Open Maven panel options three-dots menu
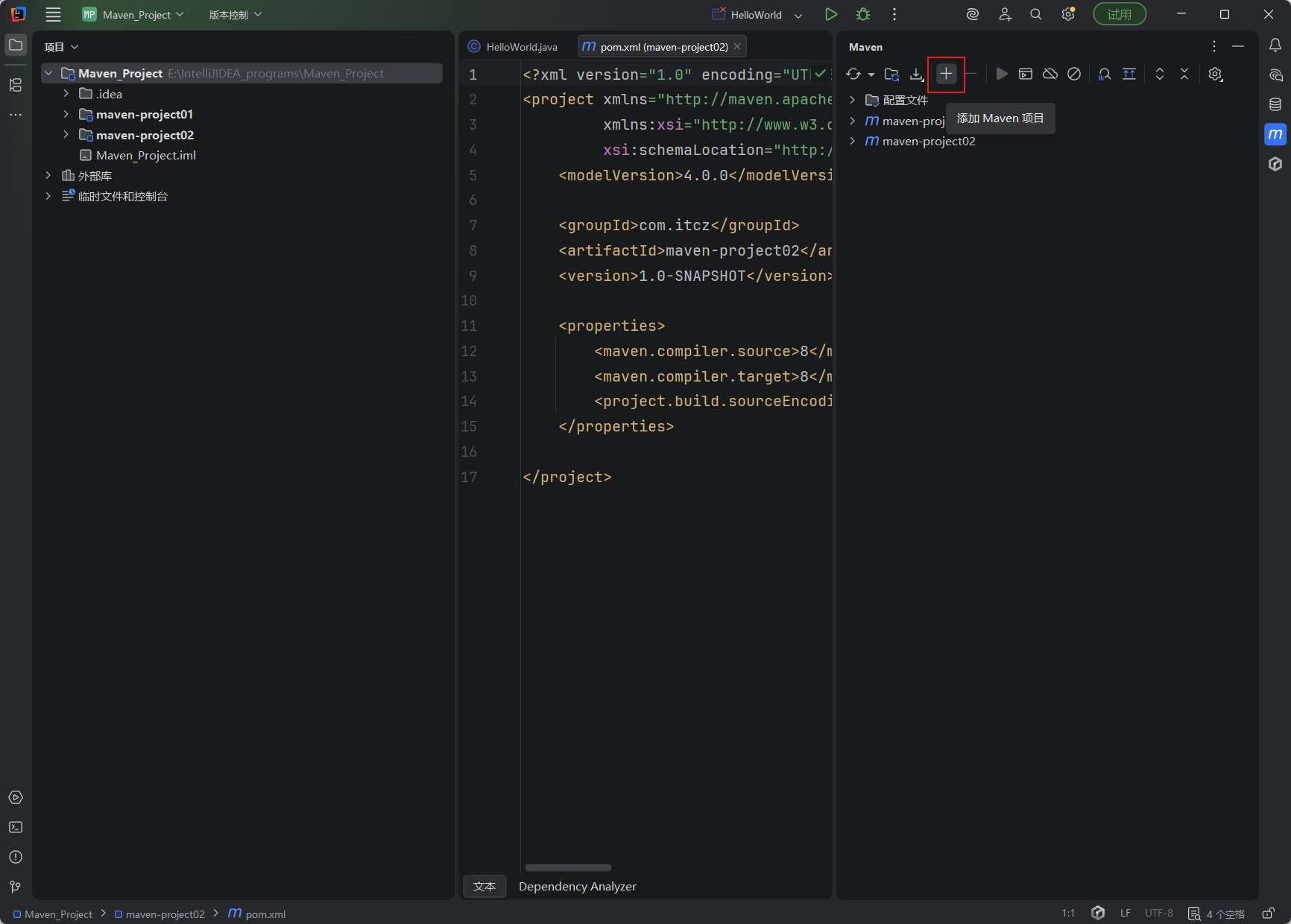The width and height of the screenshot is (1291, 924). tap(1214, 46)
